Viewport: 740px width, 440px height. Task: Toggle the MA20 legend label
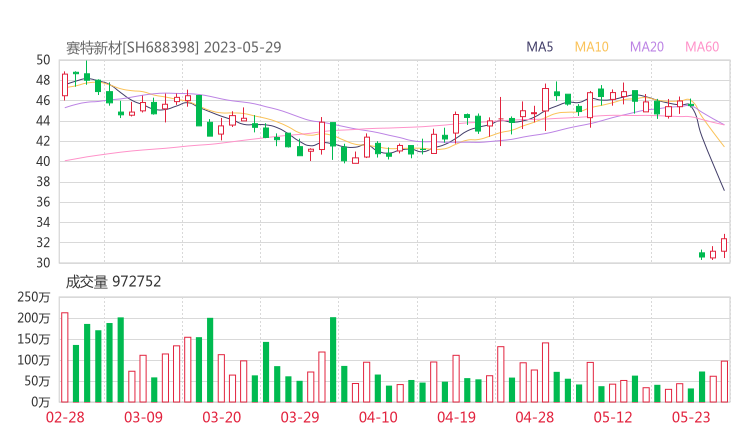(x=647, y=47)
